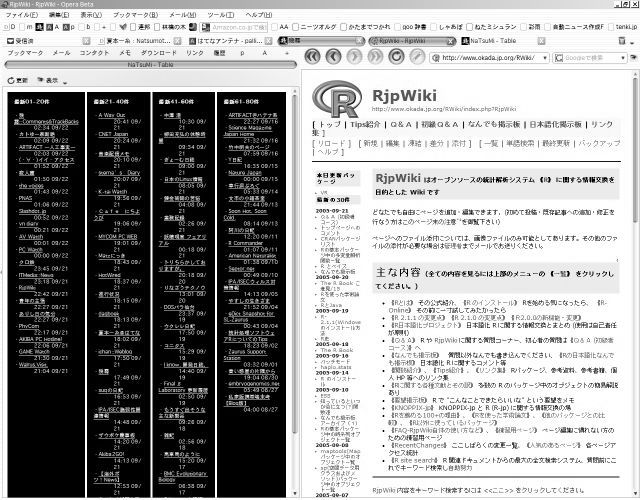Open the ニーツオルグ bookmark
The height and width of the screenshot is (500, 640).
coord(314,27)
